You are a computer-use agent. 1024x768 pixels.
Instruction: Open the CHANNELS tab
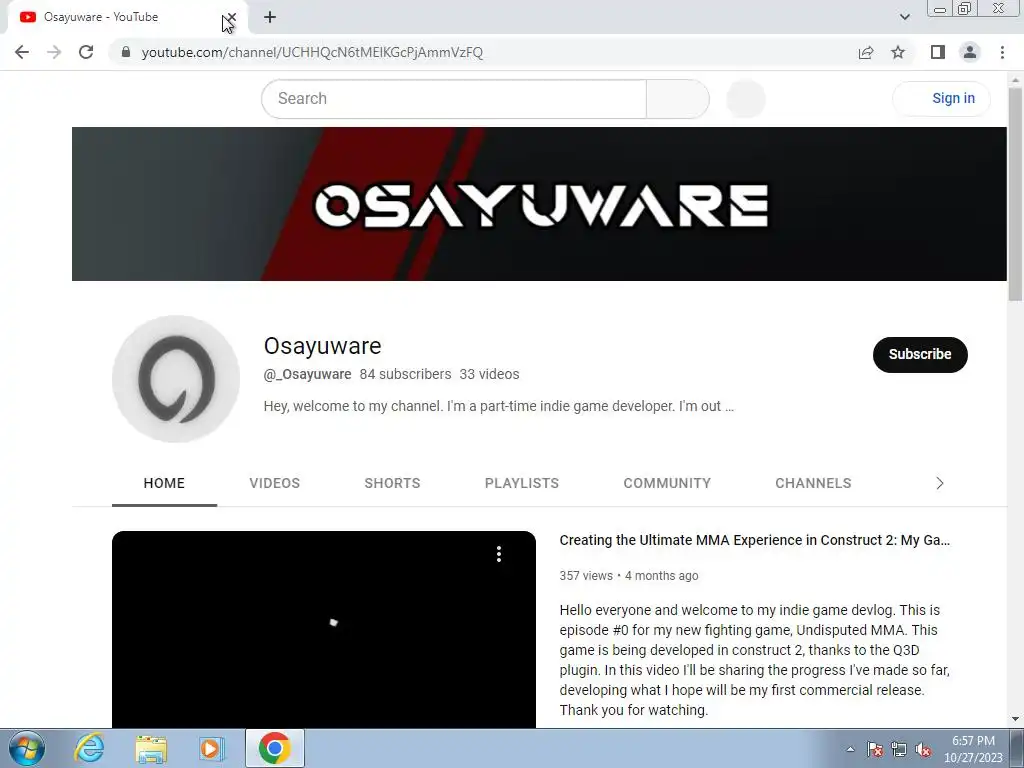(813, 483)
